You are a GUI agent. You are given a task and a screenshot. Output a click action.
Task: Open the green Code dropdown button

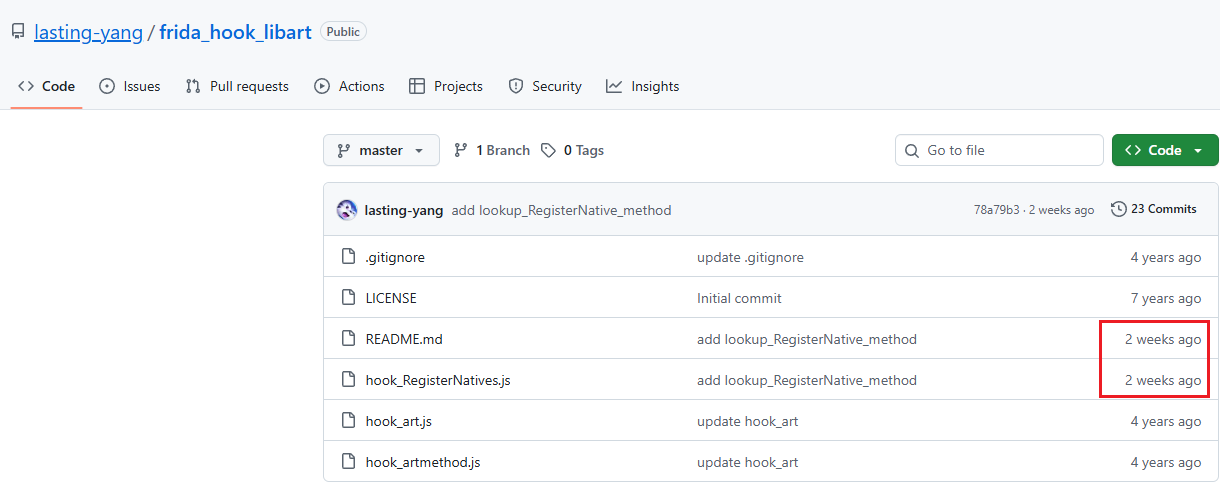(x=1165, y=150)
